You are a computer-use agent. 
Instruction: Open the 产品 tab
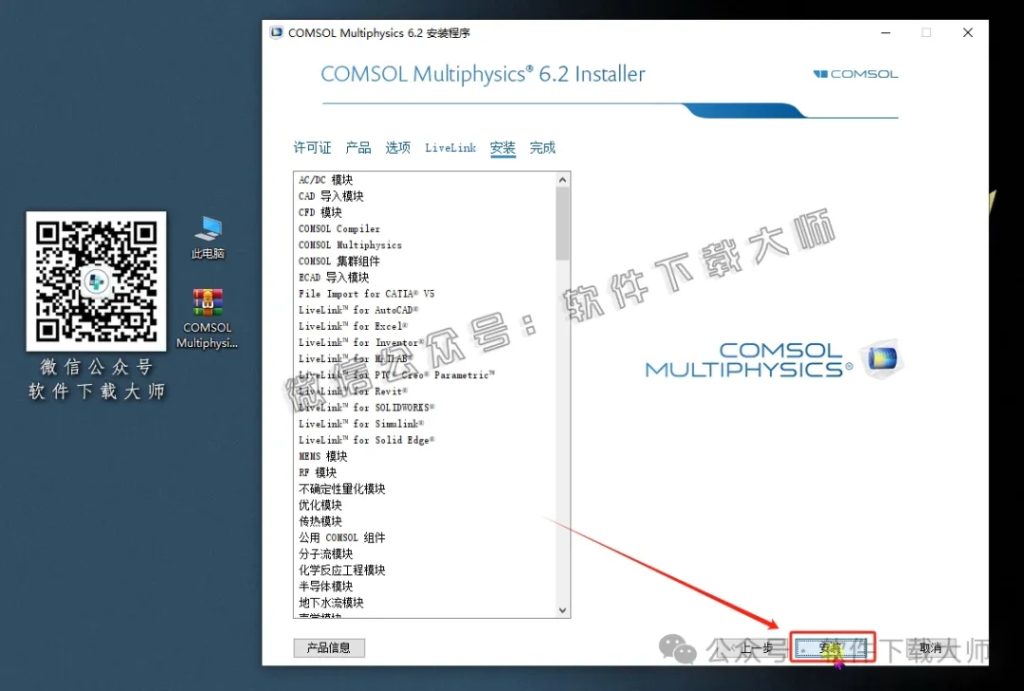pyautogui.click(x=358, y=147)
